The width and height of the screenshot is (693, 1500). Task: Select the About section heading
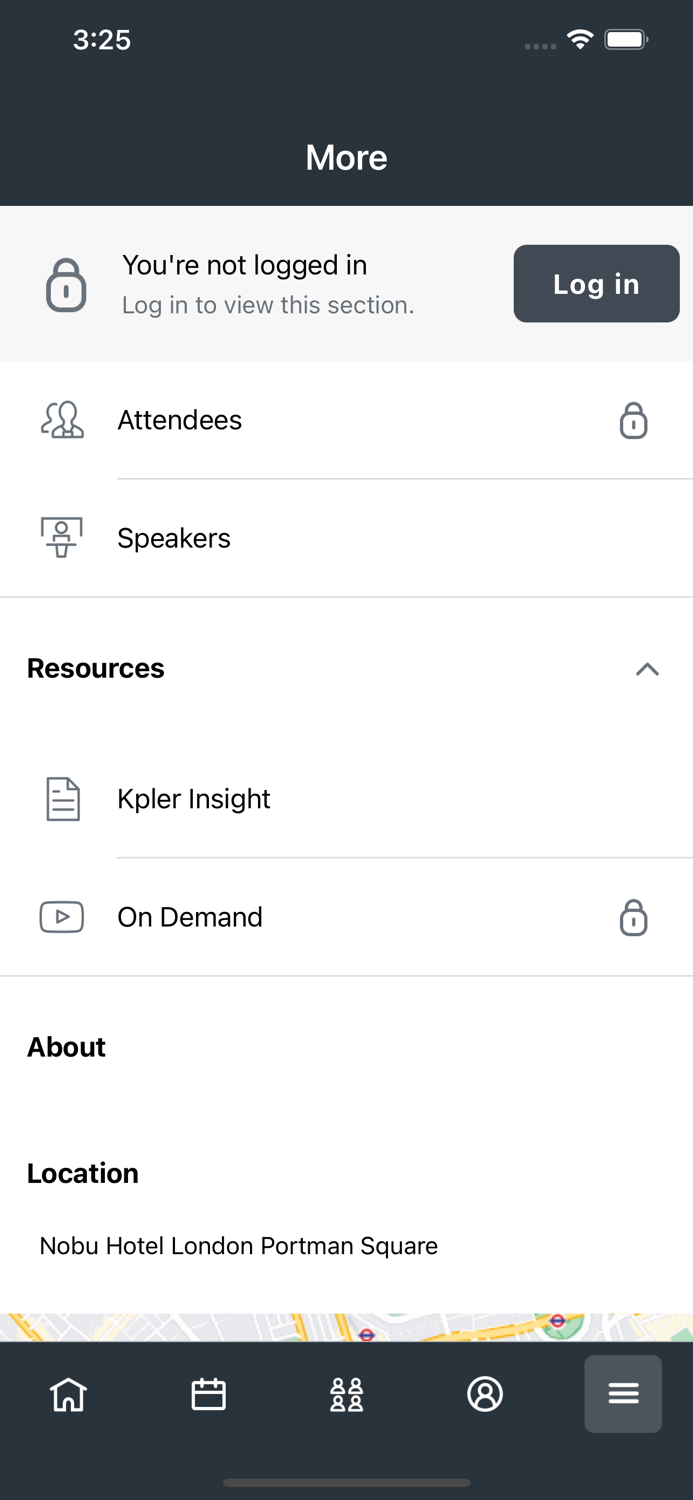pos(66,1047)
